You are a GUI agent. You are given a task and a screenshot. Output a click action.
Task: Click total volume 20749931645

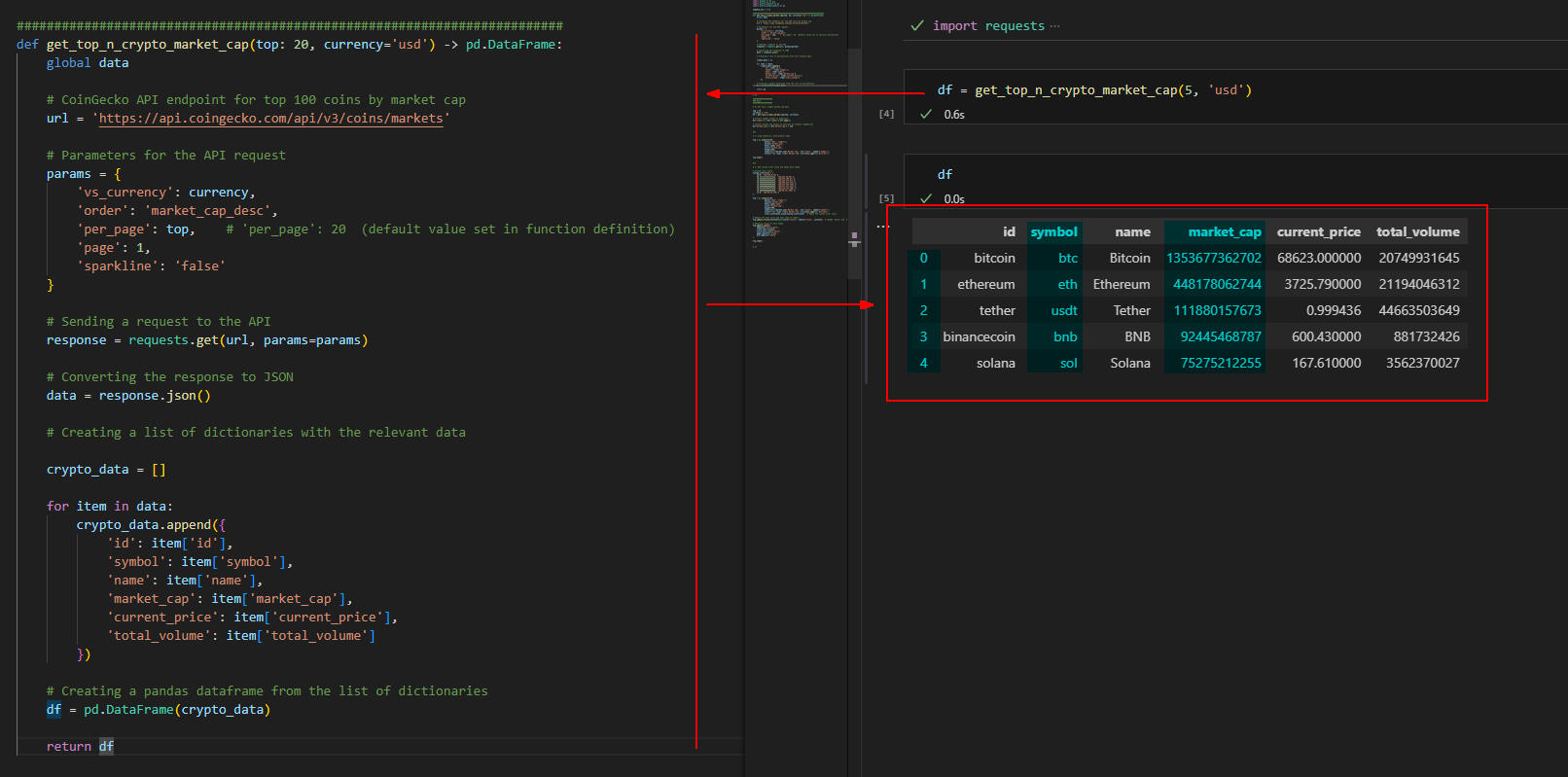pyautogui.click(x=1419, y=258)
